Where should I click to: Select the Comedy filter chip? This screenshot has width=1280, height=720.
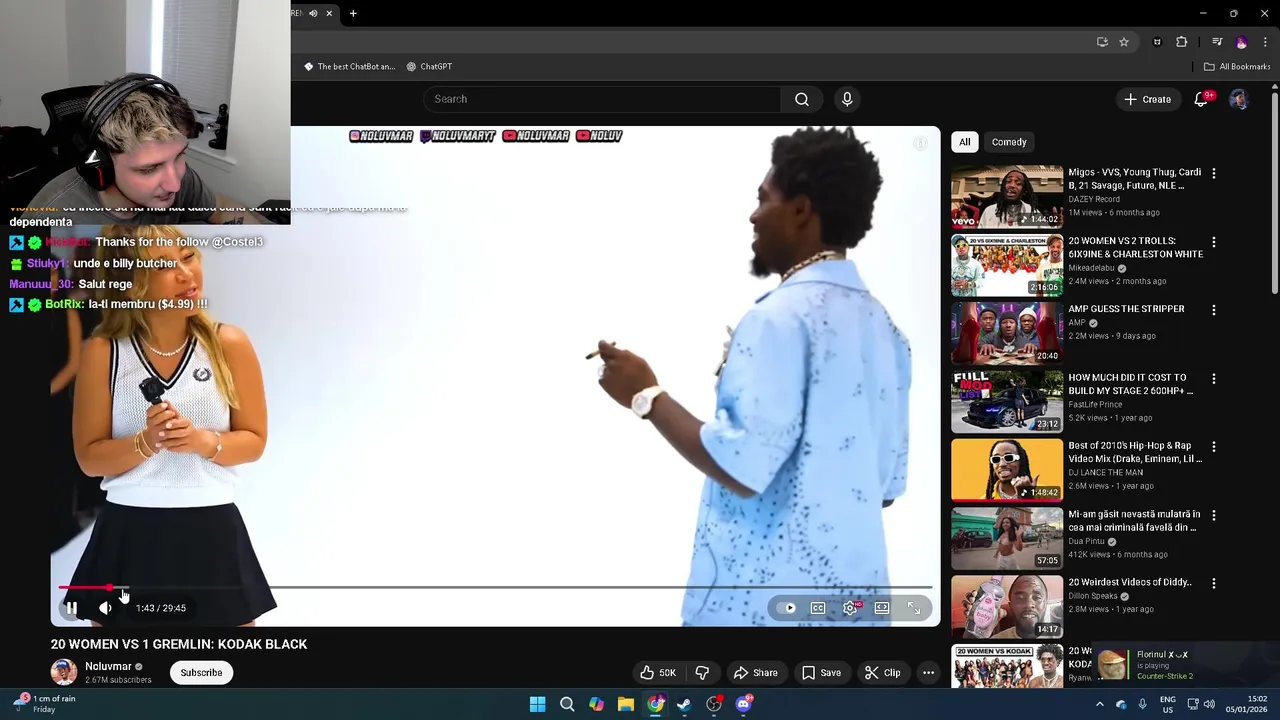[x=1009, y=142]
